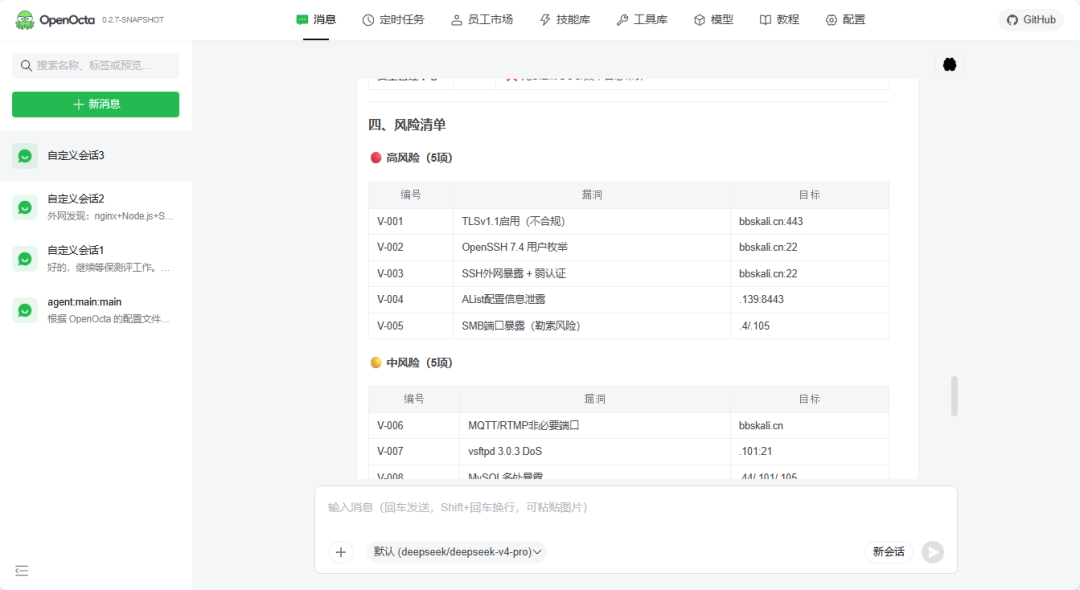The height and width of the screenshot is (590, 1080).
Task: Click the wrench icon beside 工具库
Action: coord(622,20)
